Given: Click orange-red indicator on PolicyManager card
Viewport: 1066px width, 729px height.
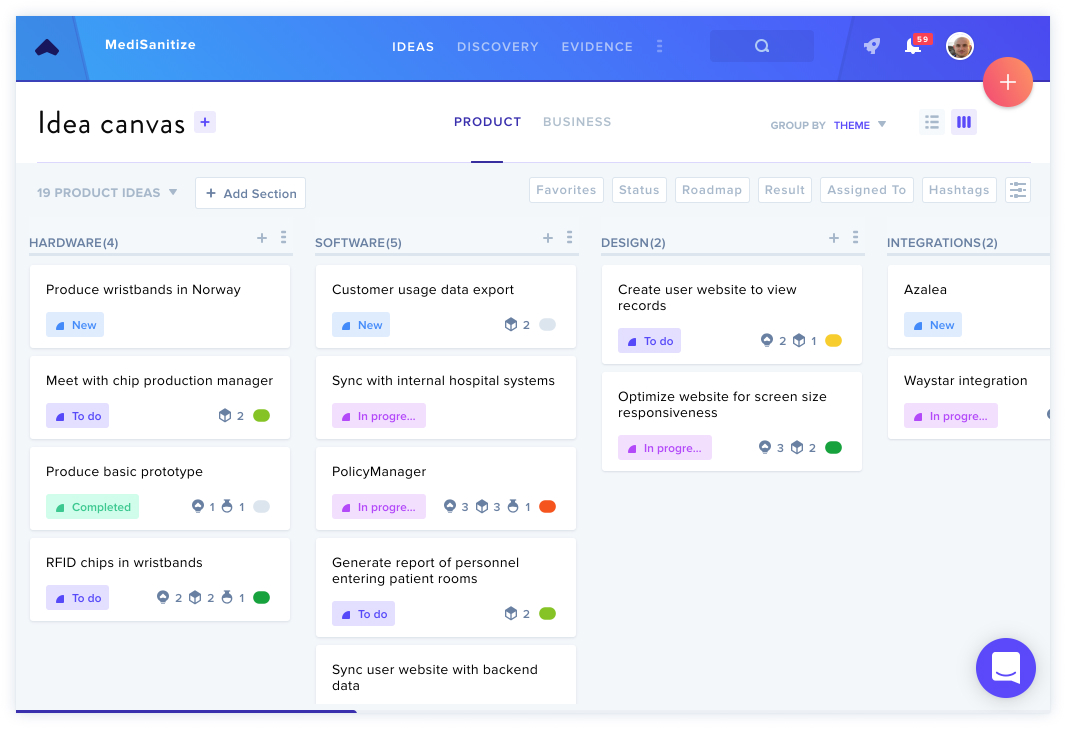Looking at the screenshot, I should coord(547,507).
